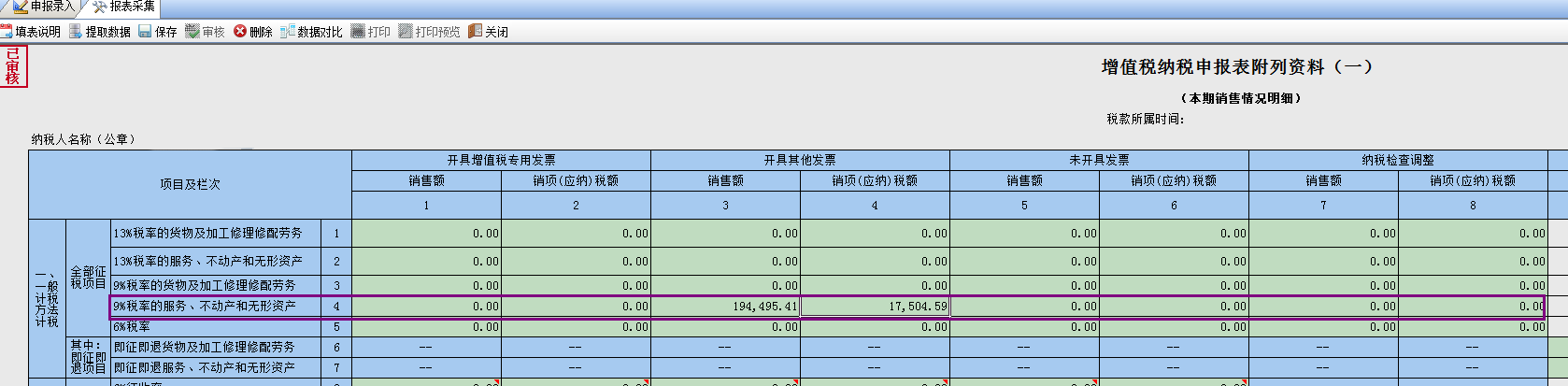Image resolution: width=1568 pixels, height=386 pixels.
Task: Click 13%税率的服务 row cell in column 5
Action: pyautogui.click(x=1024, y=261)
